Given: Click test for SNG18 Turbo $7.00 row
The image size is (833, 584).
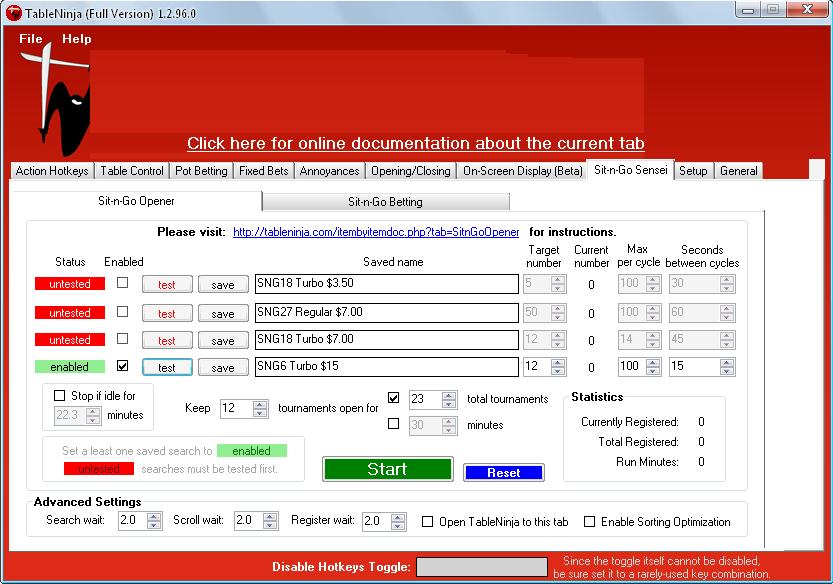Looking at the screenshot, I should click(167, 340).
